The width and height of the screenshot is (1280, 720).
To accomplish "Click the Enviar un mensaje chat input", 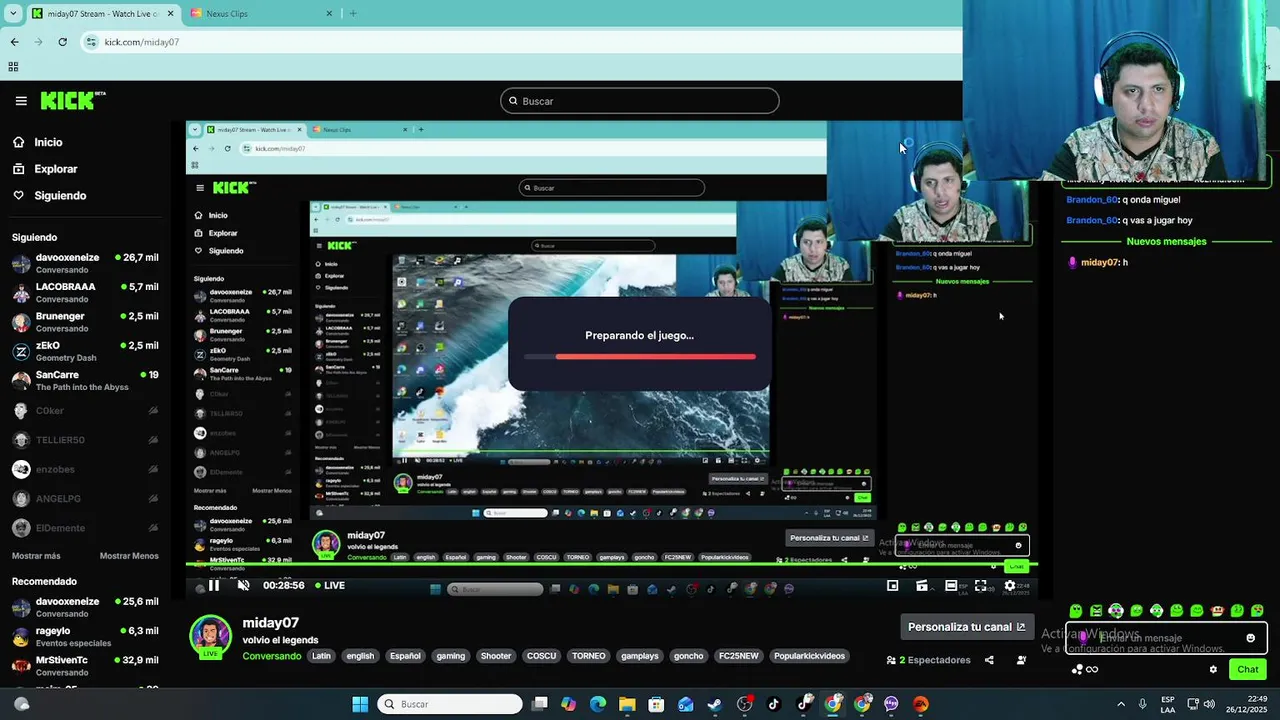I will (1166, 638).
